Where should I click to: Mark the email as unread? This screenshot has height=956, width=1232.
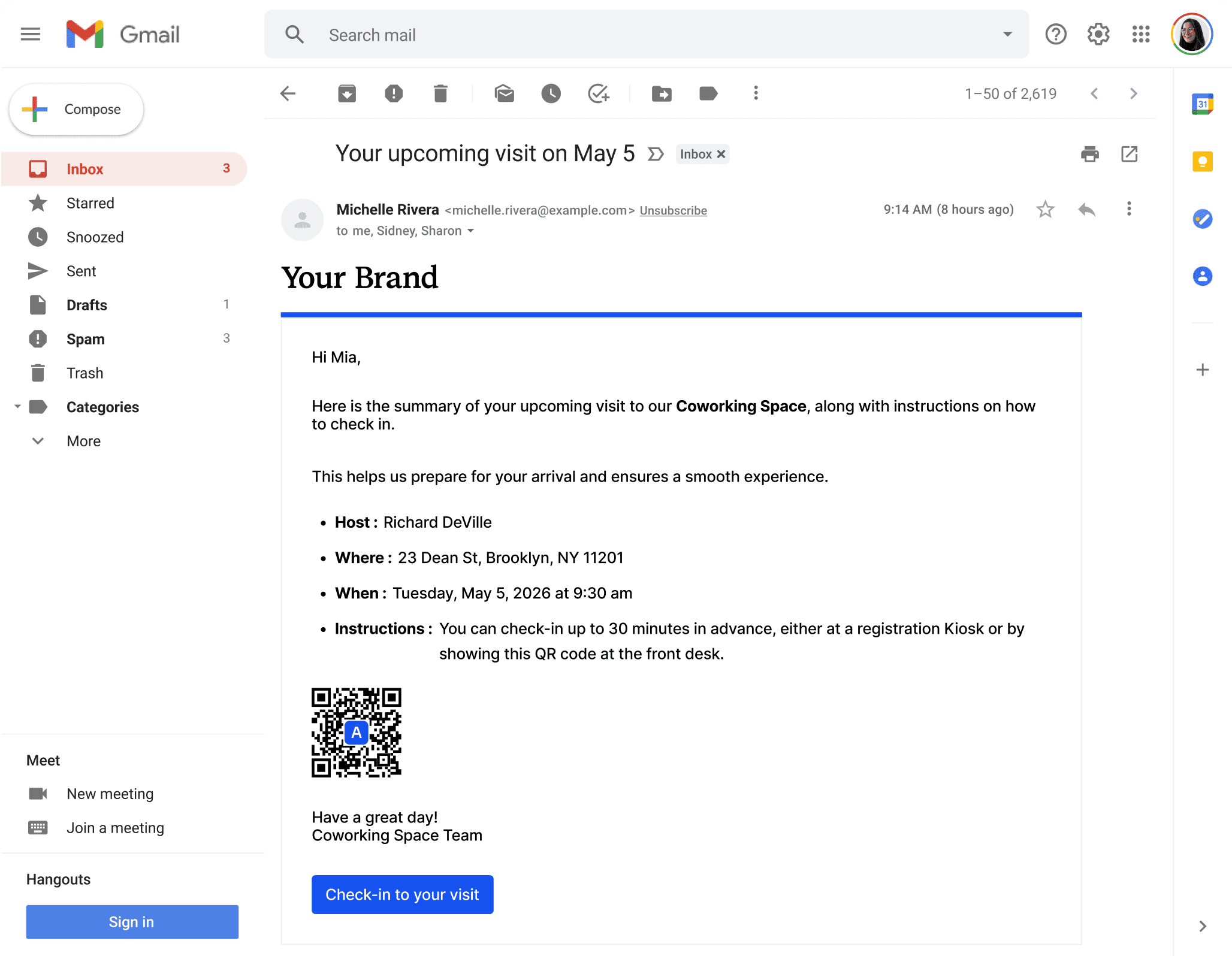click(505, 93)
